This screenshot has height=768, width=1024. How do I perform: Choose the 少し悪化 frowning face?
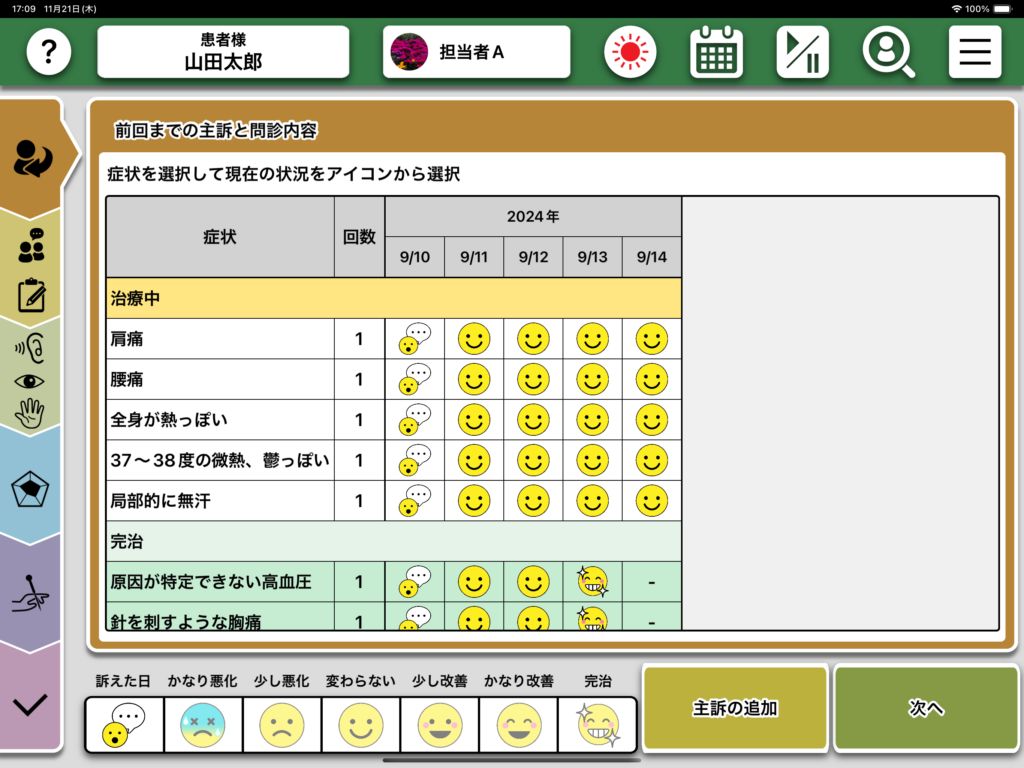pos(282,725)
